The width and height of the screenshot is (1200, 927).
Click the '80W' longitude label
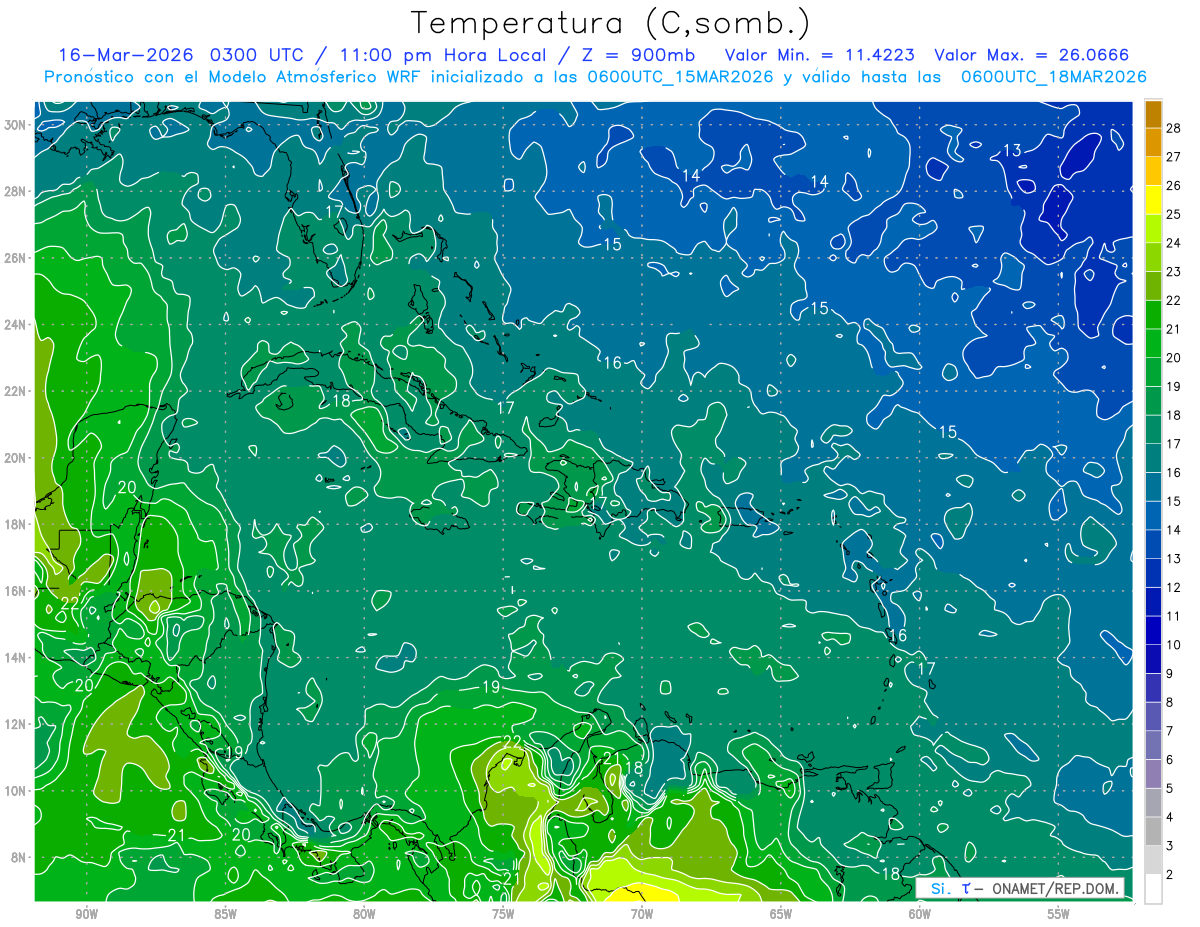point(364,914)
